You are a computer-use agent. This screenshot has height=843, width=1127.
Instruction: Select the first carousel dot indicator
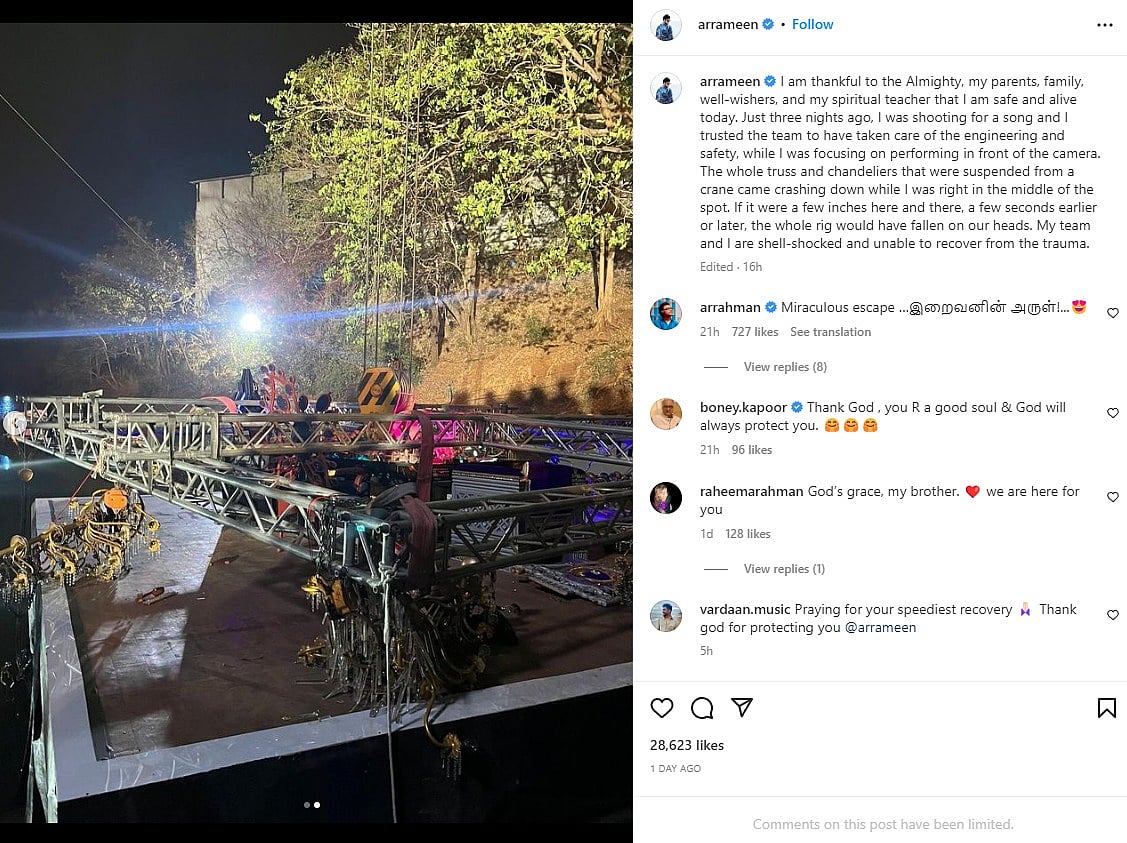307,804
